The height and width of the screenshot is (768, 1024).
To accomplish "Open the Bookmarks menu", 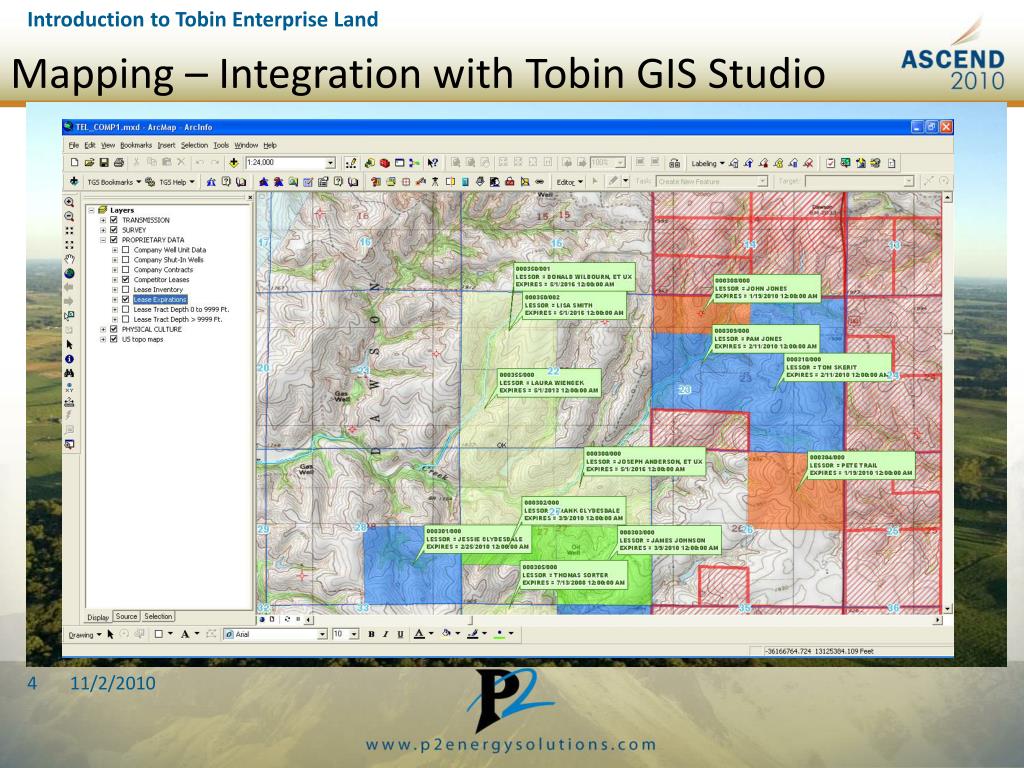I will click(x=136, y=145).
